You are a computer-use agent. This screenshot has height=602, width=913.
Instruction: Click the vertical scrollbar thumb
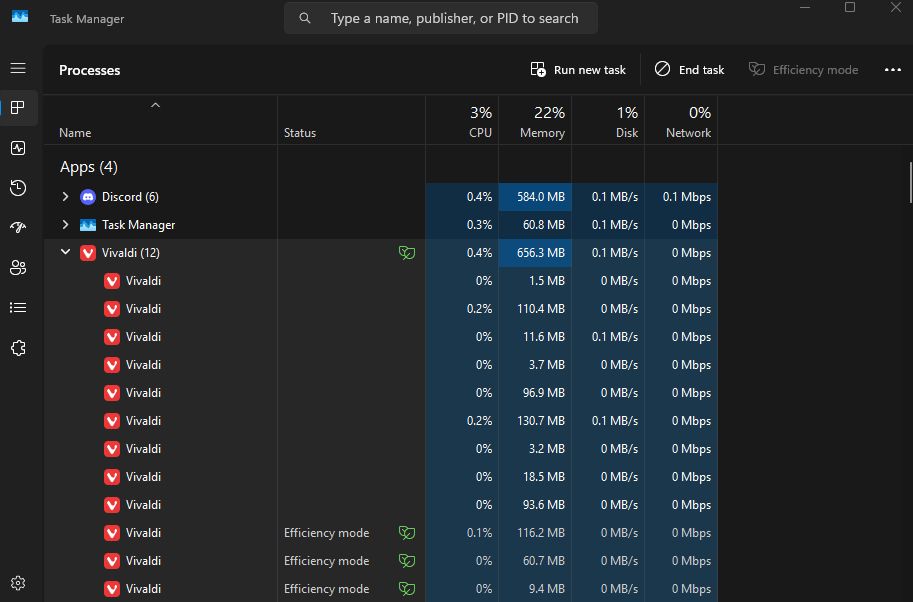pos(910,183)
